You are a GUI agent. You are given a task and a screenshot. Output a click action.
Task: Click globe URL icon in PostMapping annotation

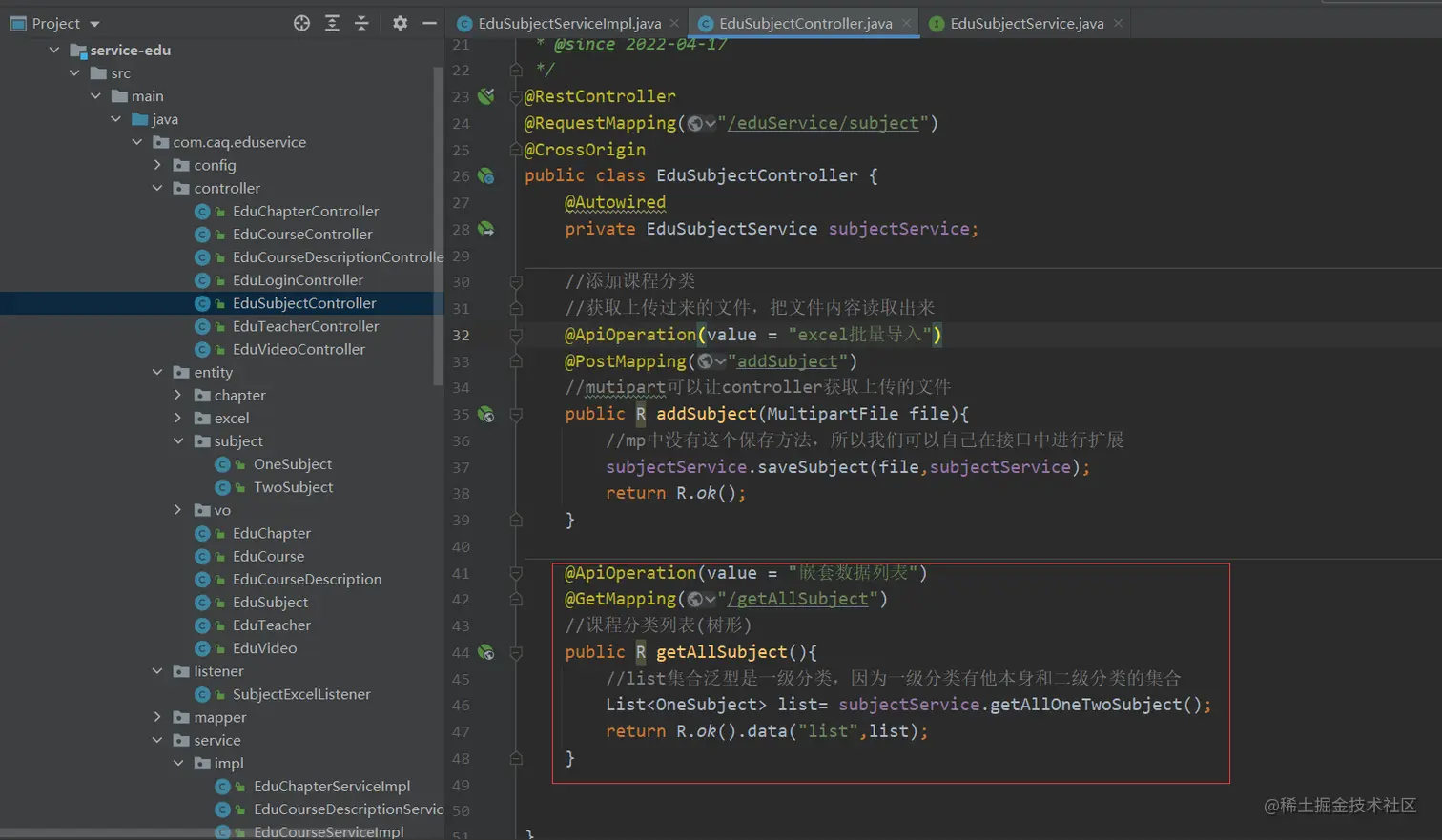click(x=705, y=361)
